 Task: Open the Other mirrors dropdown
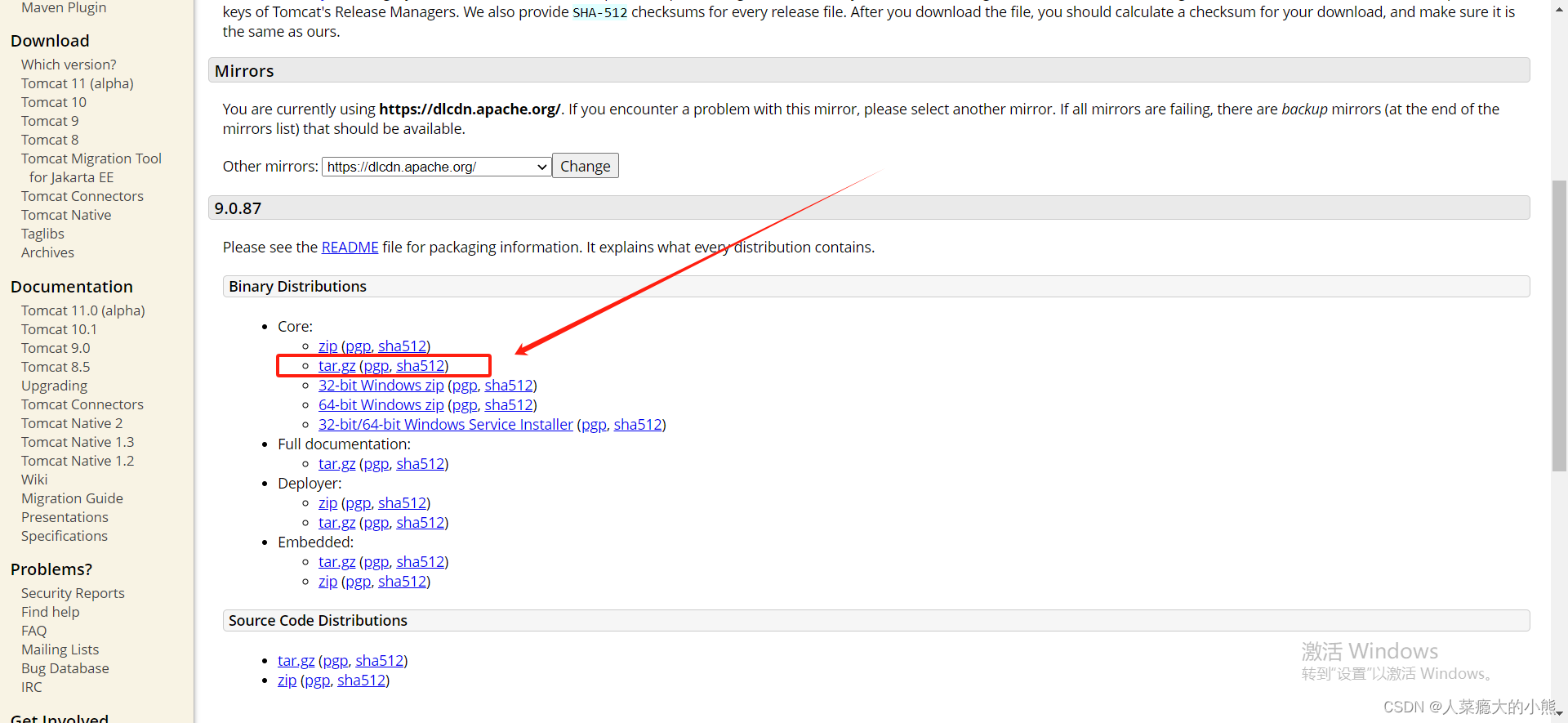pyautogui.click(x=437, y=167)
